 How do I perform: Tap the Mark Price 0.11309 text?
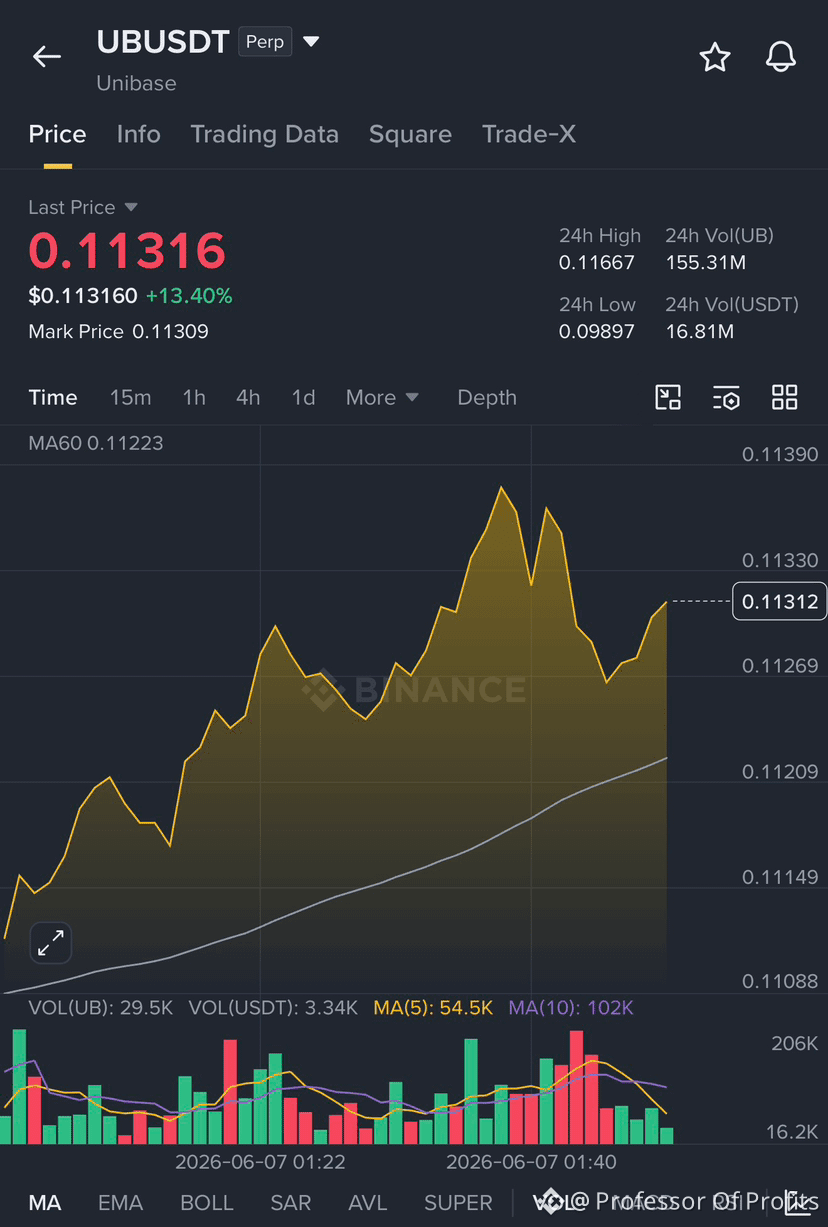click(x=119, y=331)
